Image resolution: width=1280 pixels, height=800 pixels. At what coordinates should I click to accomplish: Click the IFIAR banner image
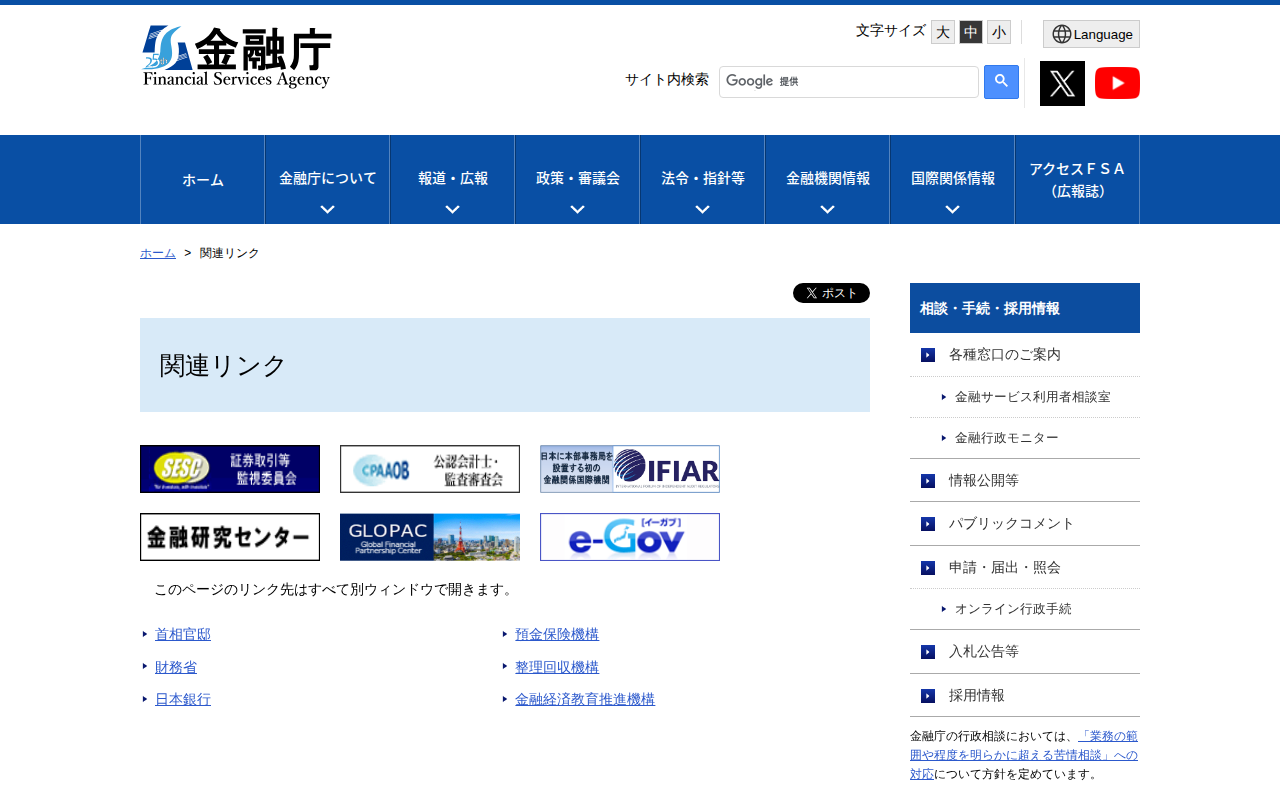click(630, 469)
